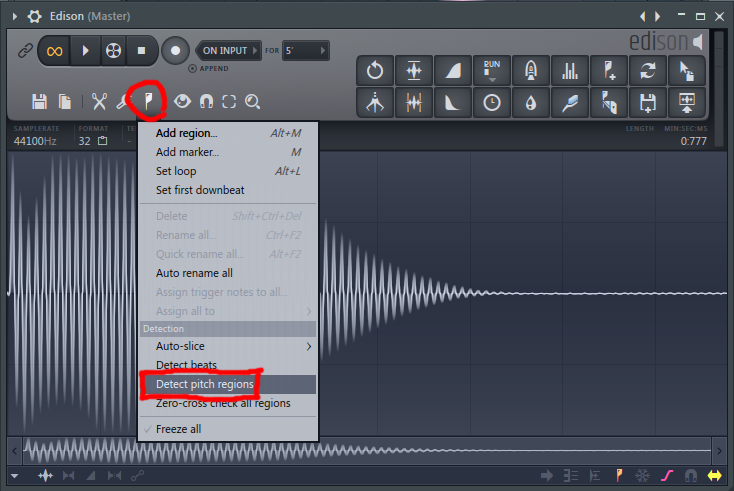The image size is (734, 491).
Task: Click the magnifier zoom tool icon
Action: click(252, 101)
